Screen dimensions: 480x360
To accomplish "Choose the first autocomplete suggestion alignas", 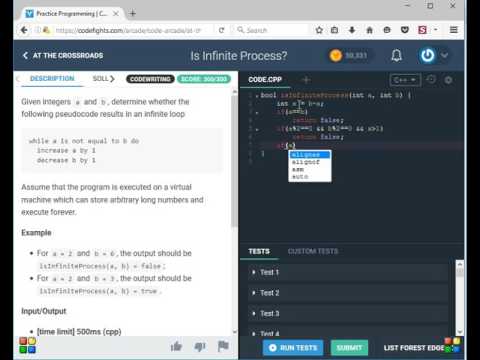I will coord(310,155).
